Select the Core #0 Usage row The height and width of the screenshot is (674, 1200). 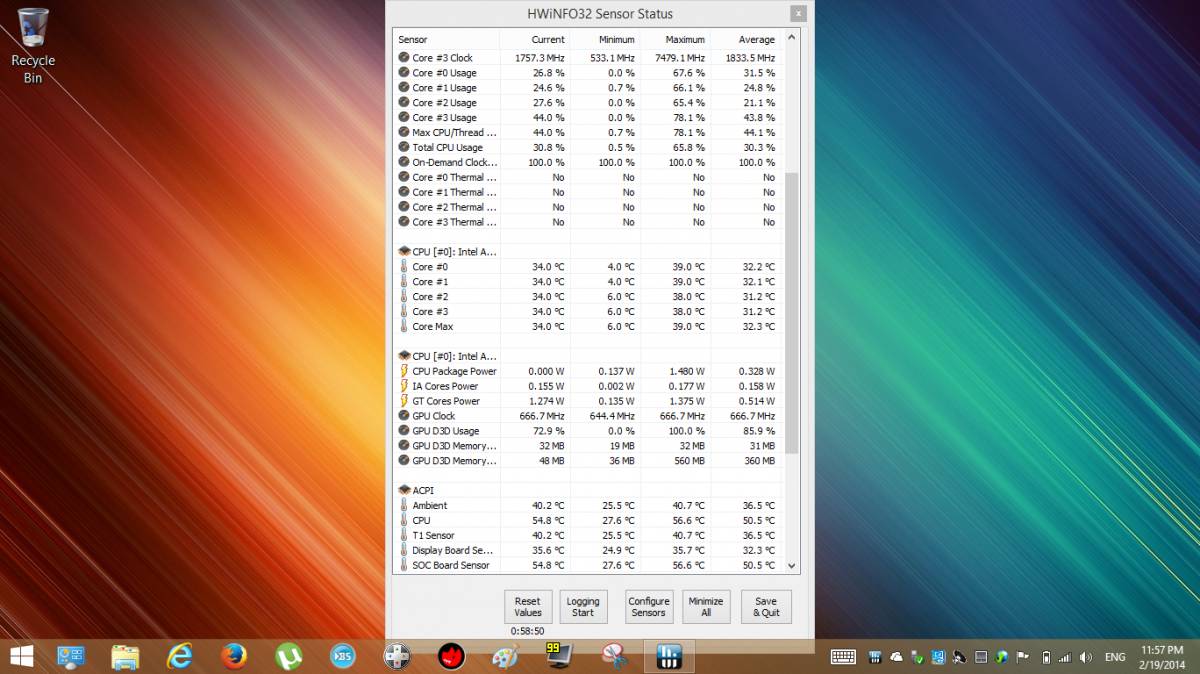point(587,73)
